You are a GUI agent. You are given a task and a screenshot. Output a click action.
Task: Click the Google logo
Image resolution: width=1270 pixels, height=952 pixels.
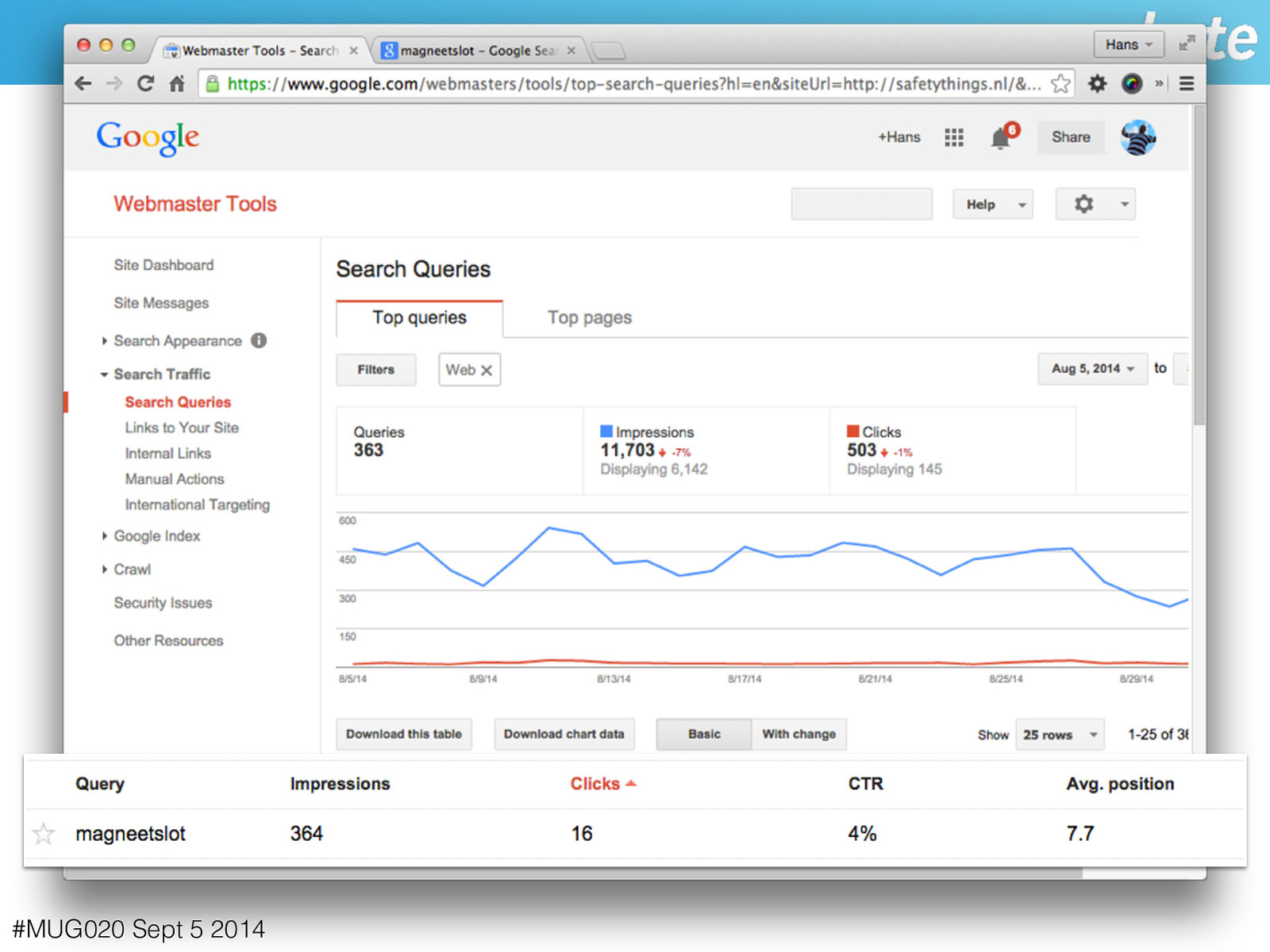[x=148, y=138]
